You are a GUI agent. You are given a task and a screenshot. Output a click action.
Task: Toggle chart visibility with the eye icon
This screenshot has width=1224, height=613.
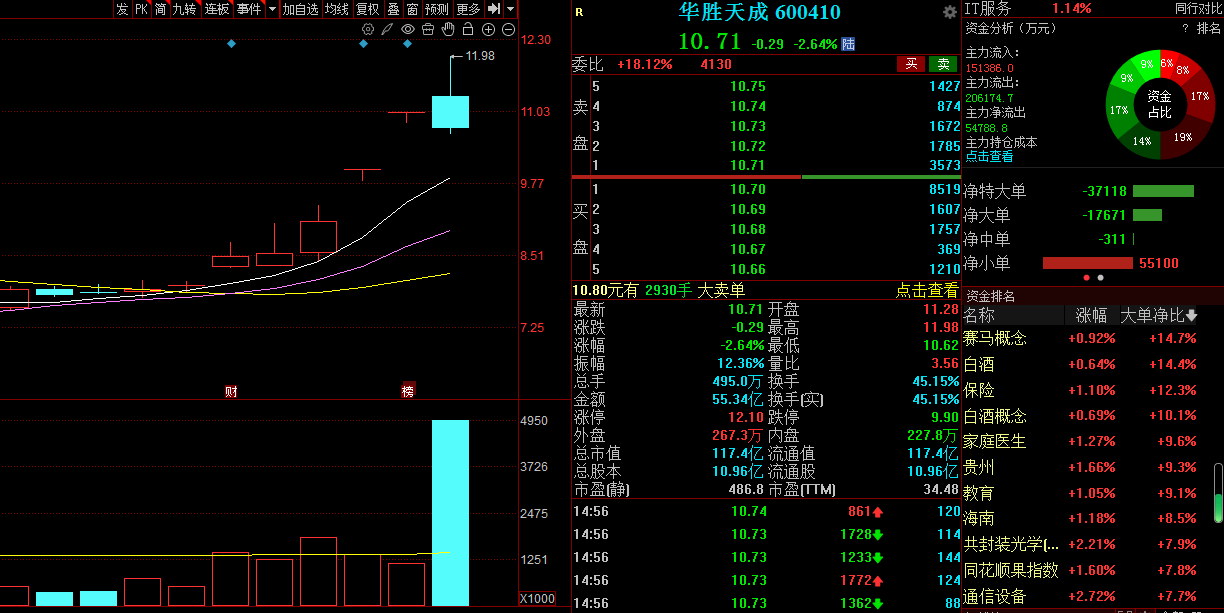pos(408,30)
